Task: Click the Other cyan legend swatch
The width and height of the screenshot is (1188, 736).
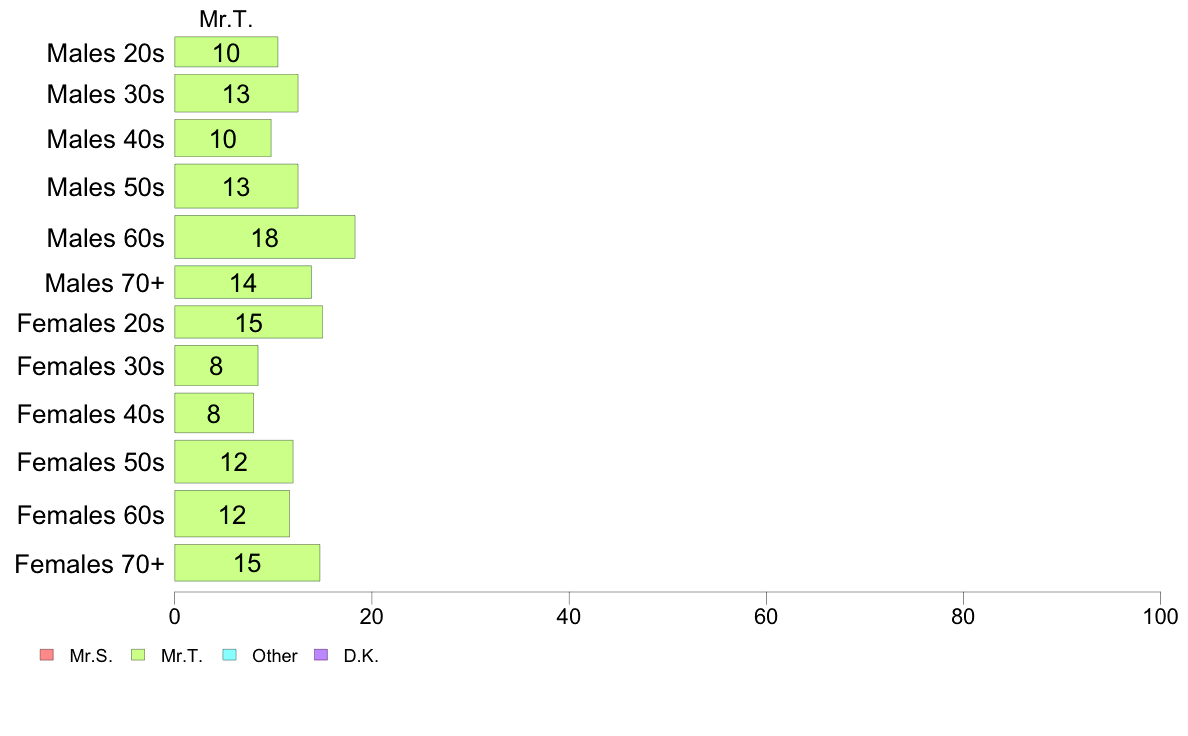Action: pos(230,655)
